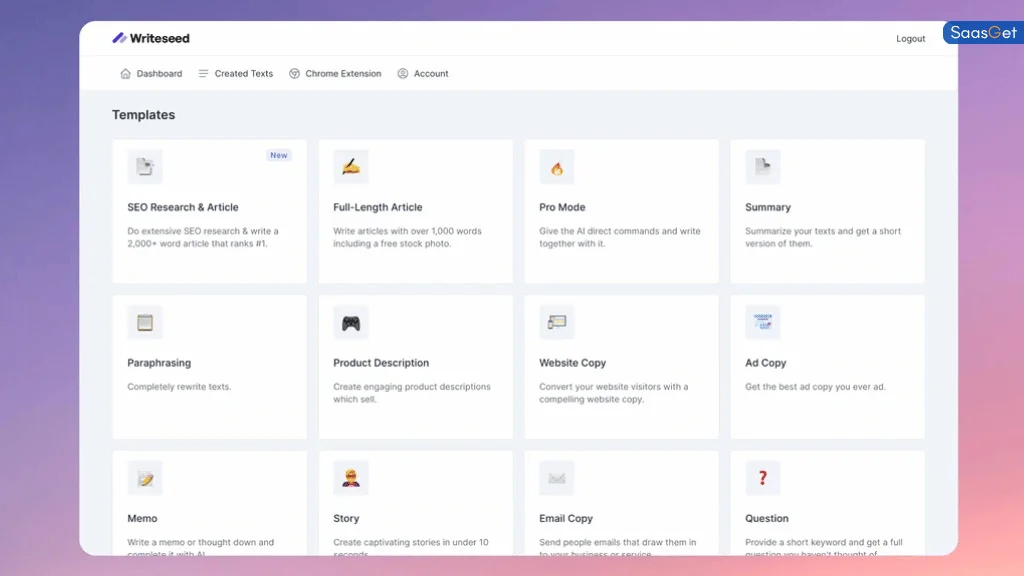The width and height of the screenshot is (1024, 576).
Task: Click the Pro Mode flame icon
Action: coord(557,166)
